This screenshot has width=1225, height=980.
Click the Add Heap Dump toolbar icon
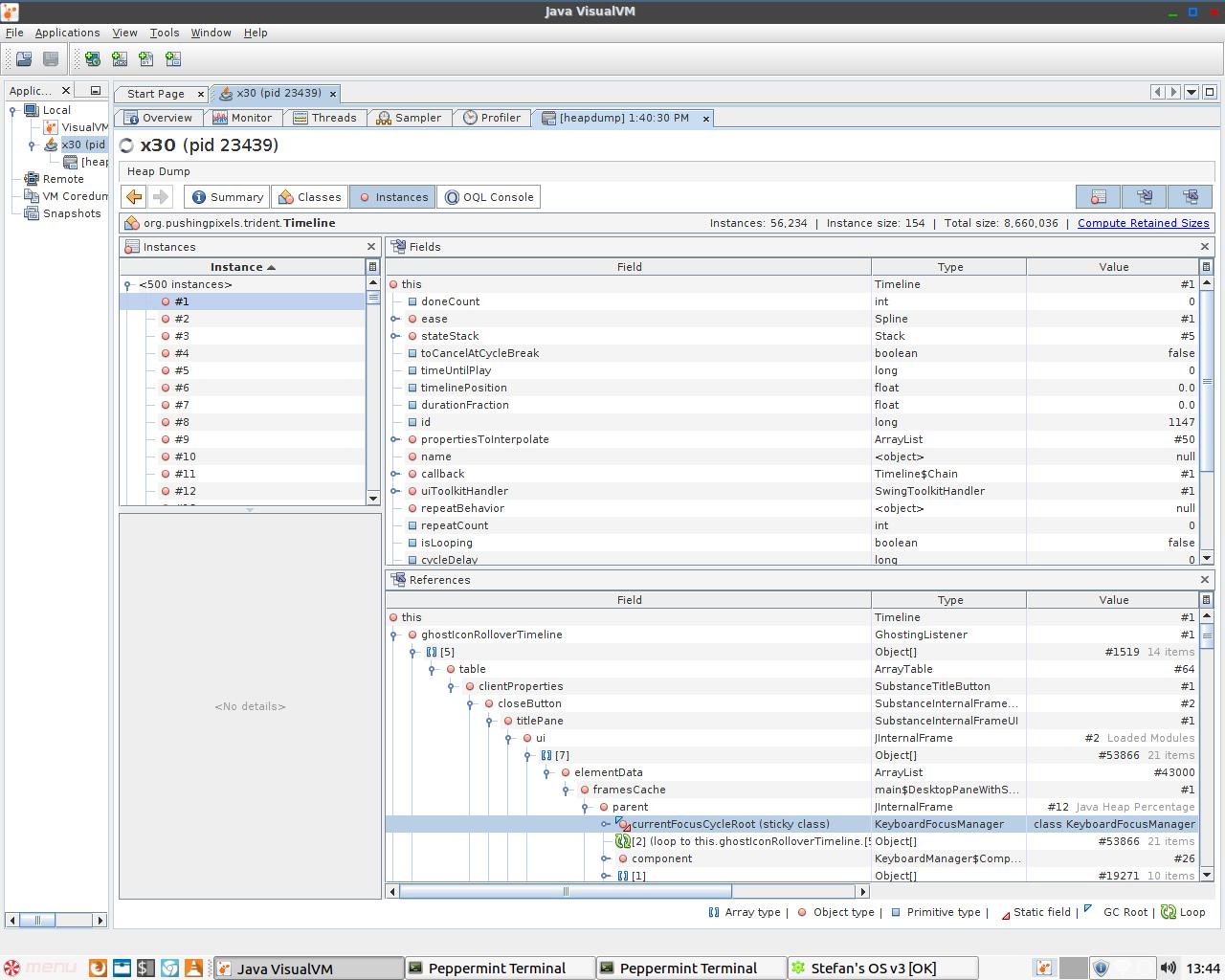coord(173,59)
